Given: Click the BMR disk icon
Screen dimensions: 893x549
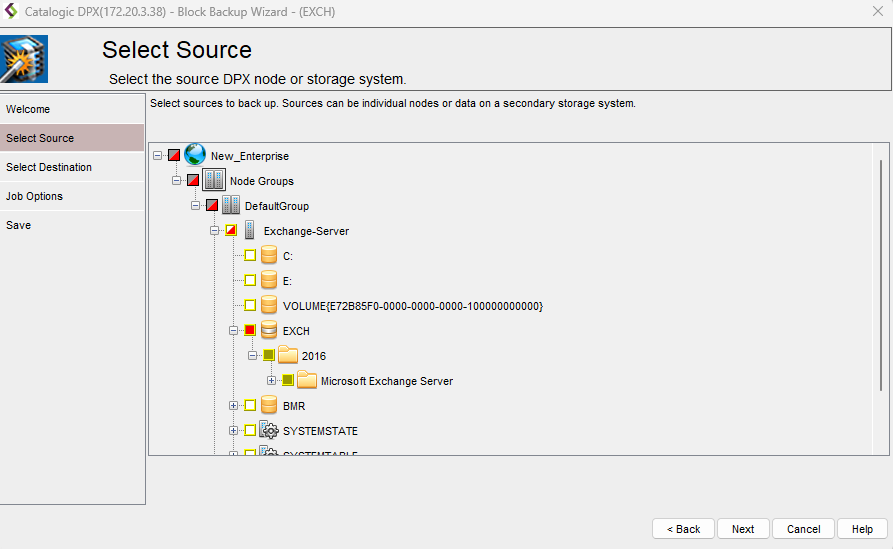Looking at the screenshot, I should 269,406.
